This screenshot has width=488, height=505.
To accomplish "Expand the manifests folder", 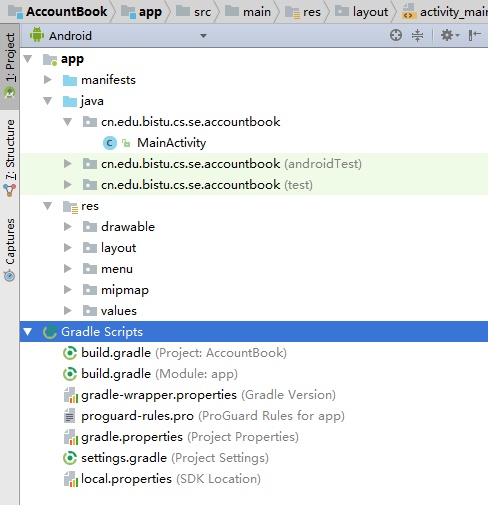I will tap(48, 80).
